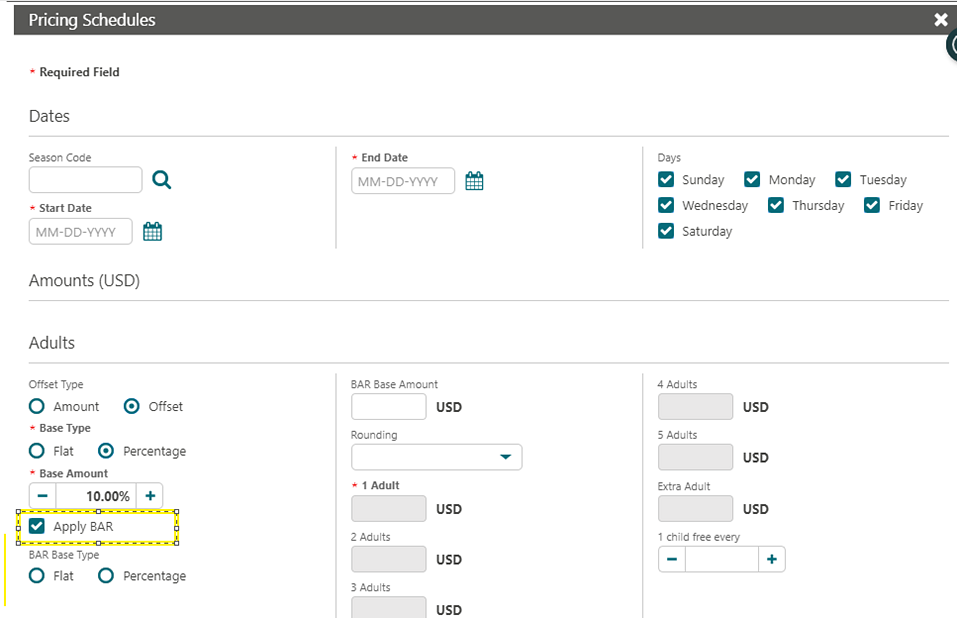Open the End Date calendar picker
This screenshot has height=618, width=957.
point(474,181)
